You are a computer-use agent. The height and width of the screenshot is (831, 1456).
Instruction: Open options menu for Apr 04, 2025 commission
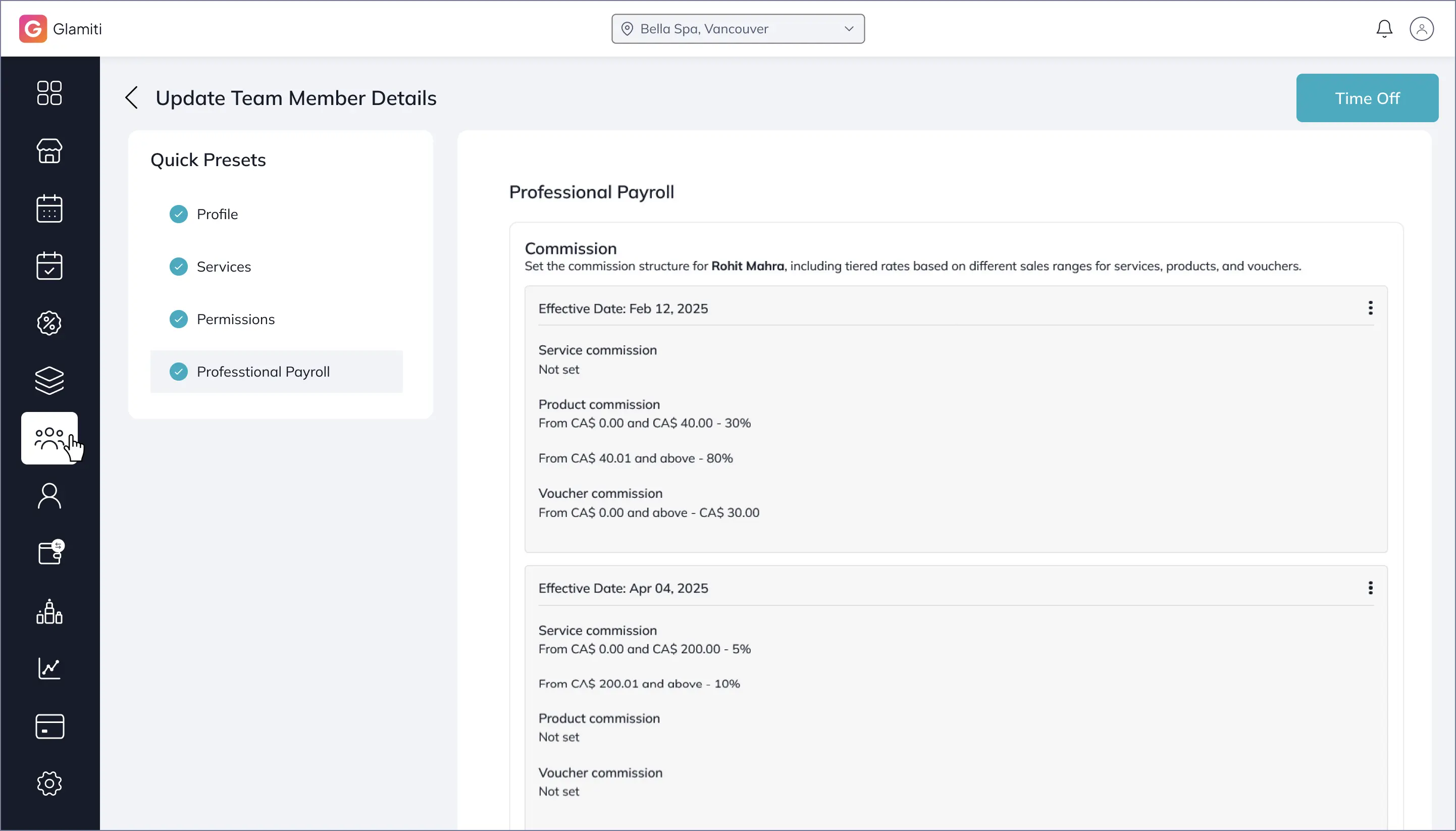pos(1370,588)
